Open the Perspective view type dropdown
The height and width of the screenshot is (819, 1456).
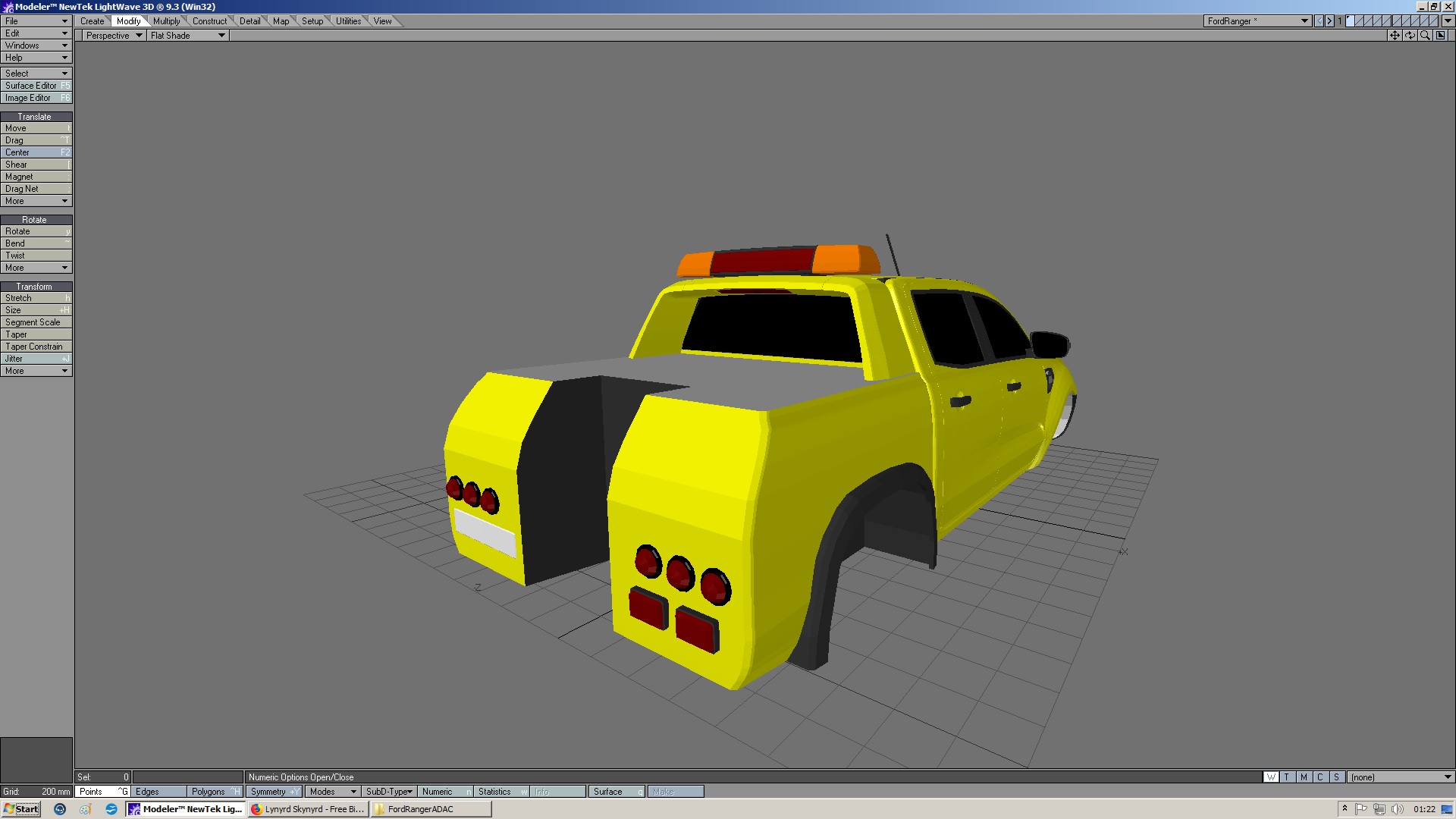[114, 36]
